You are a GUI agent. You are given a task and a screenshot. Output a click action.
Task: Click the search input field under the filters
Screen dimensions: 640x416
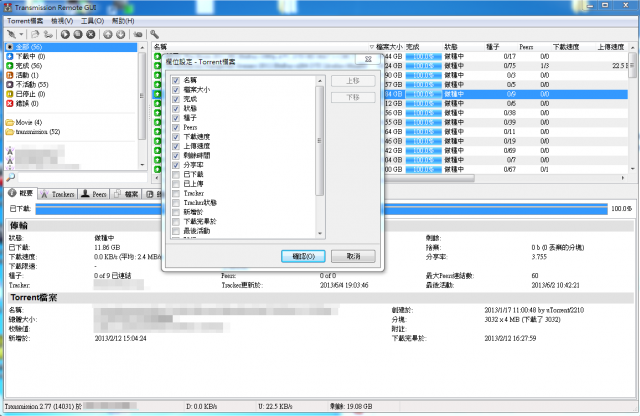[82, 177]
